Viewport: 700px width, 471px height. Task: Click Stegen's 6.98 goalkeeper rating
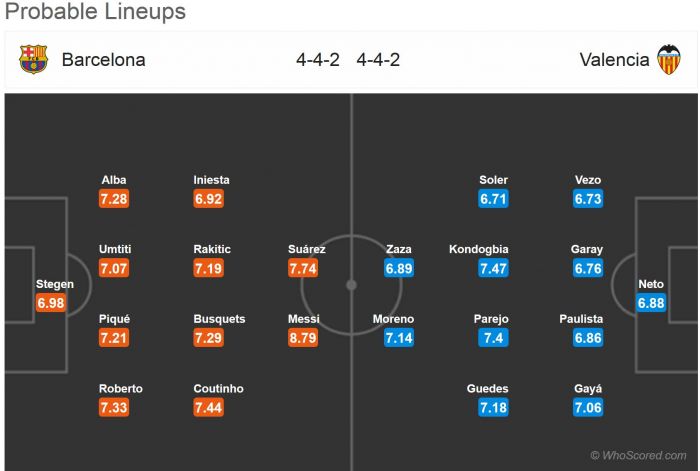point(51,303)
